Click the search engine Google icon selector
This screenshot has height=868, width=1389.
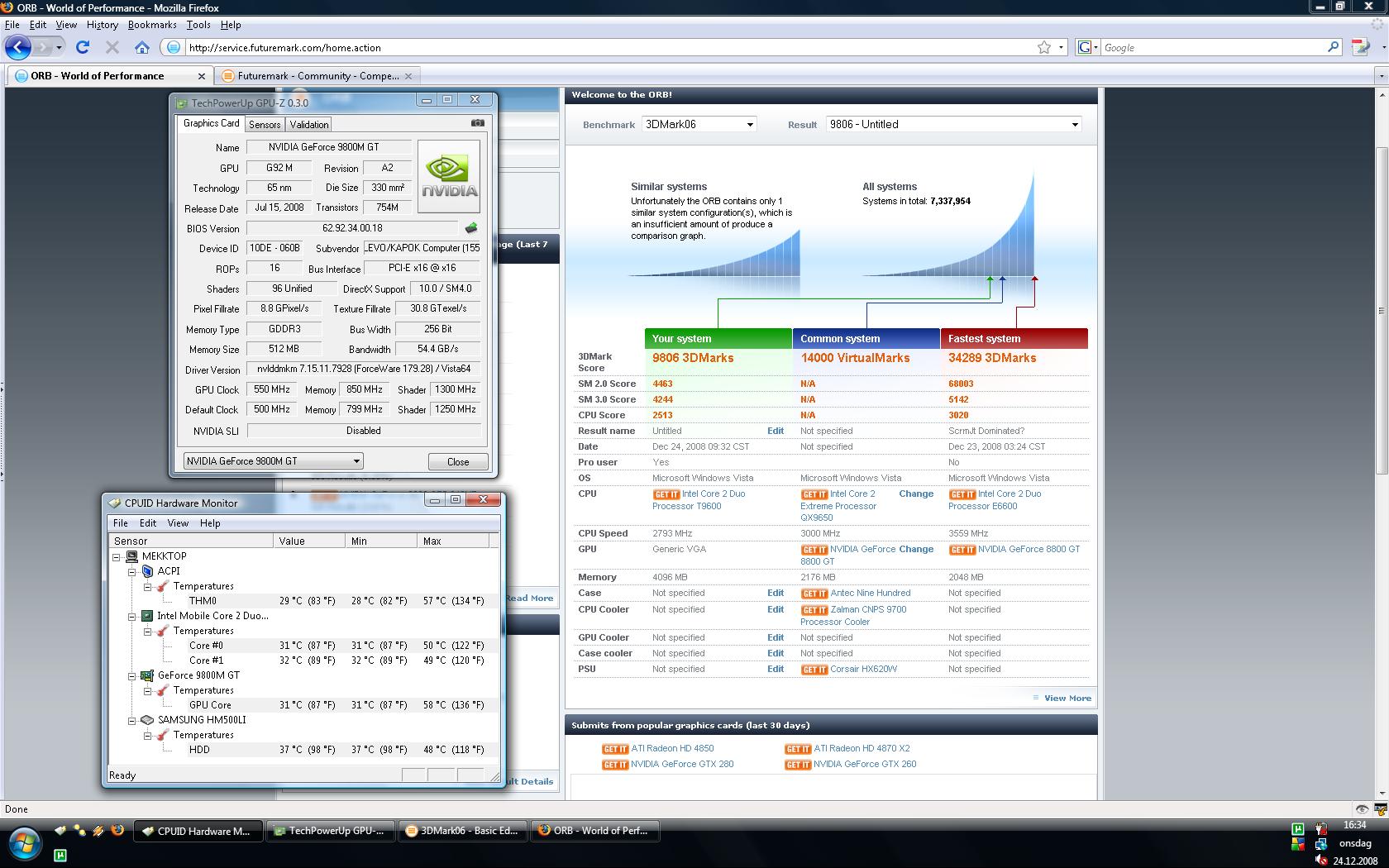1088,47
